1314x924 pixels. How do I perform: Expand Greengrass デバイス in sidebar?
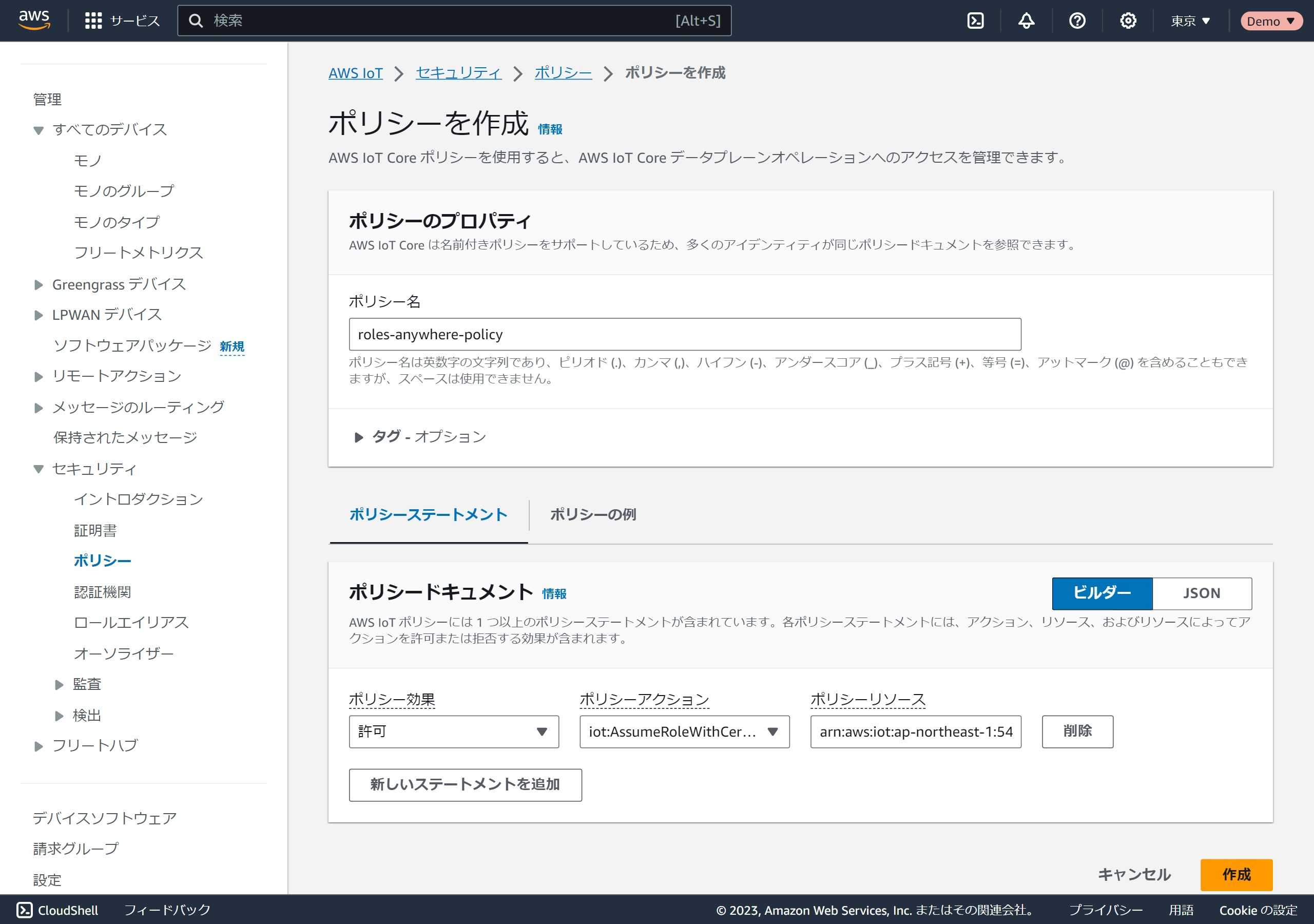tap(39, 284)
